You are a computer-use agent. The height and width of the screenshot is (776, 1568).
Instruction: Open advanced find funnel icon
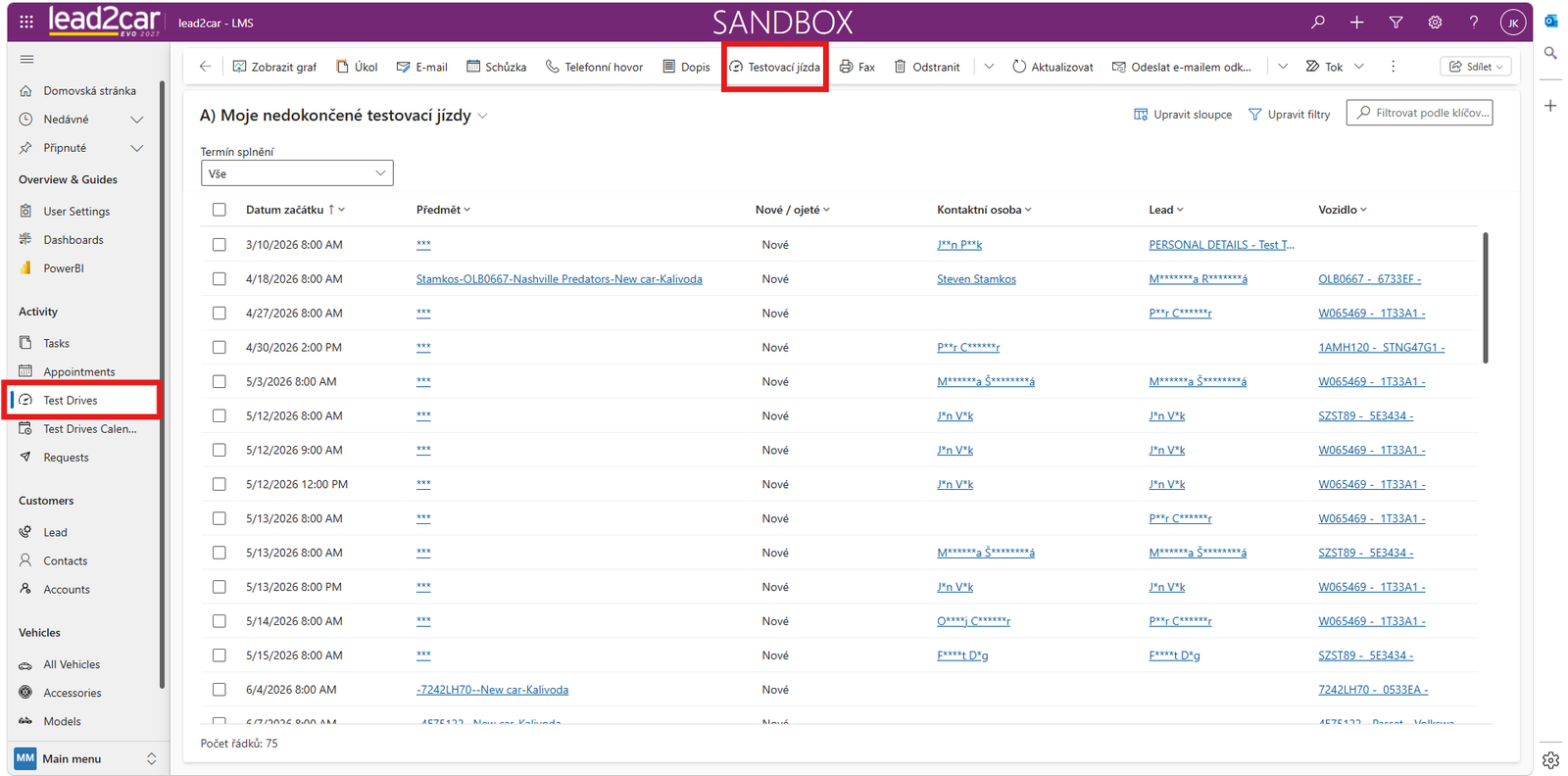tap(1396, 23)
